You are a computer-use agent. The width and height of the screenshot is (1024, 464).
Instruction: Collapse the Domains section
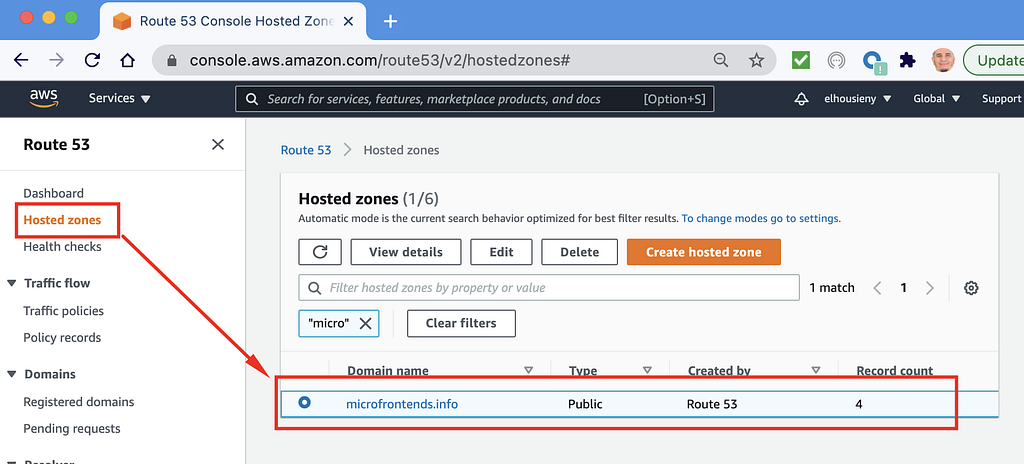[12, 374]
